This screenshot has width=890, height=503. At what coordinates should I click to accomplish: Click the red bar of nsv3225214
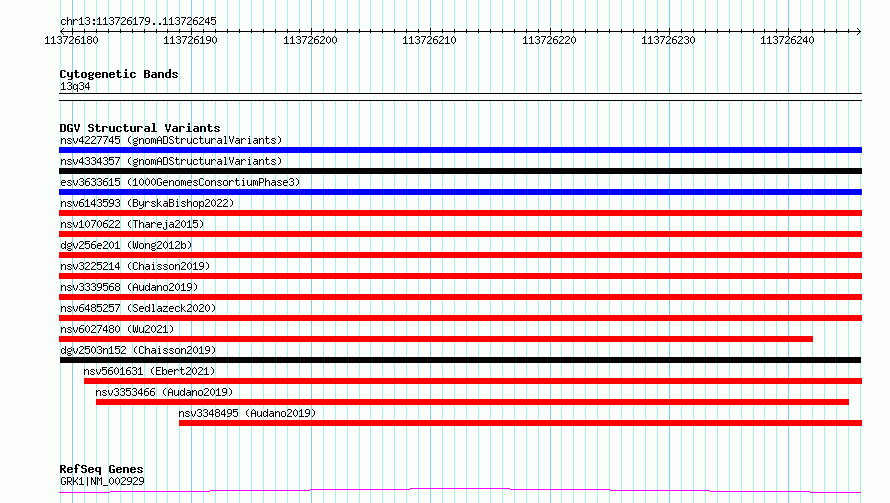tap(460, 276)
